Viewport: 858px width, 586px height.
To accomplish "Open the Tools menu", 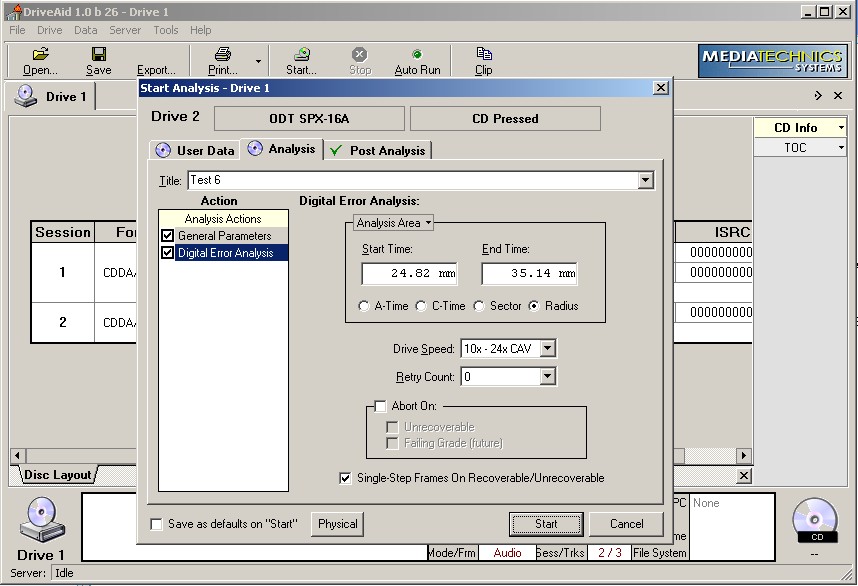I will [x=166, y=30].
